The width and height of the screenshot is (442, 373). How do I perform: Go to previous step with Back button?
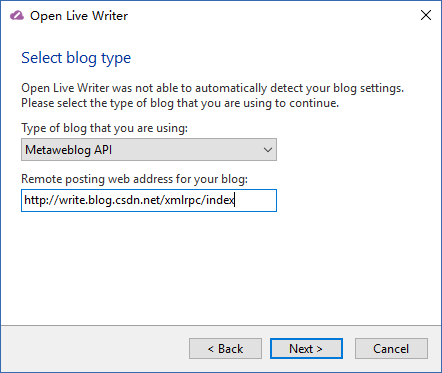[225, 349]
